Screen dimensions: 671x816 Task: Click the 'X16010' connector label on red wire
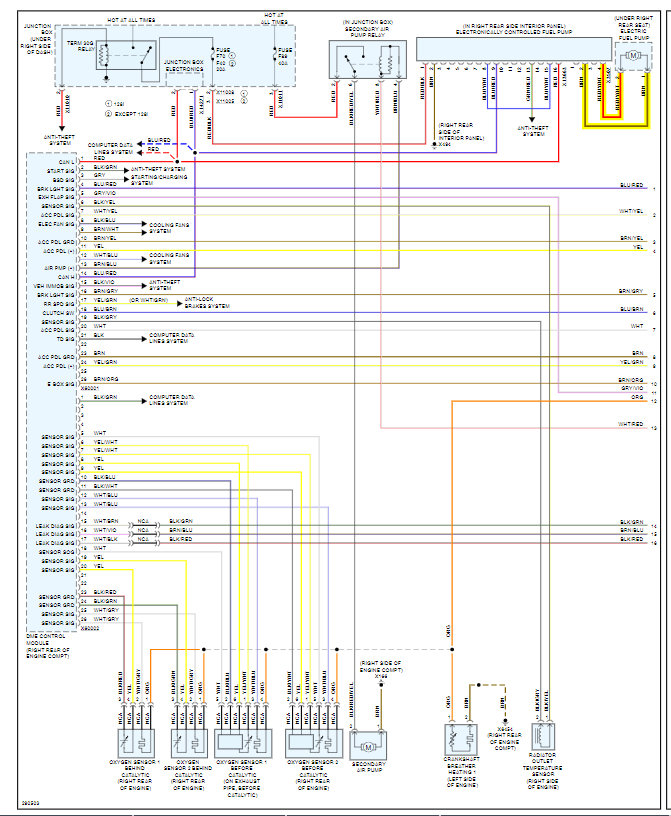pos(68,104)
